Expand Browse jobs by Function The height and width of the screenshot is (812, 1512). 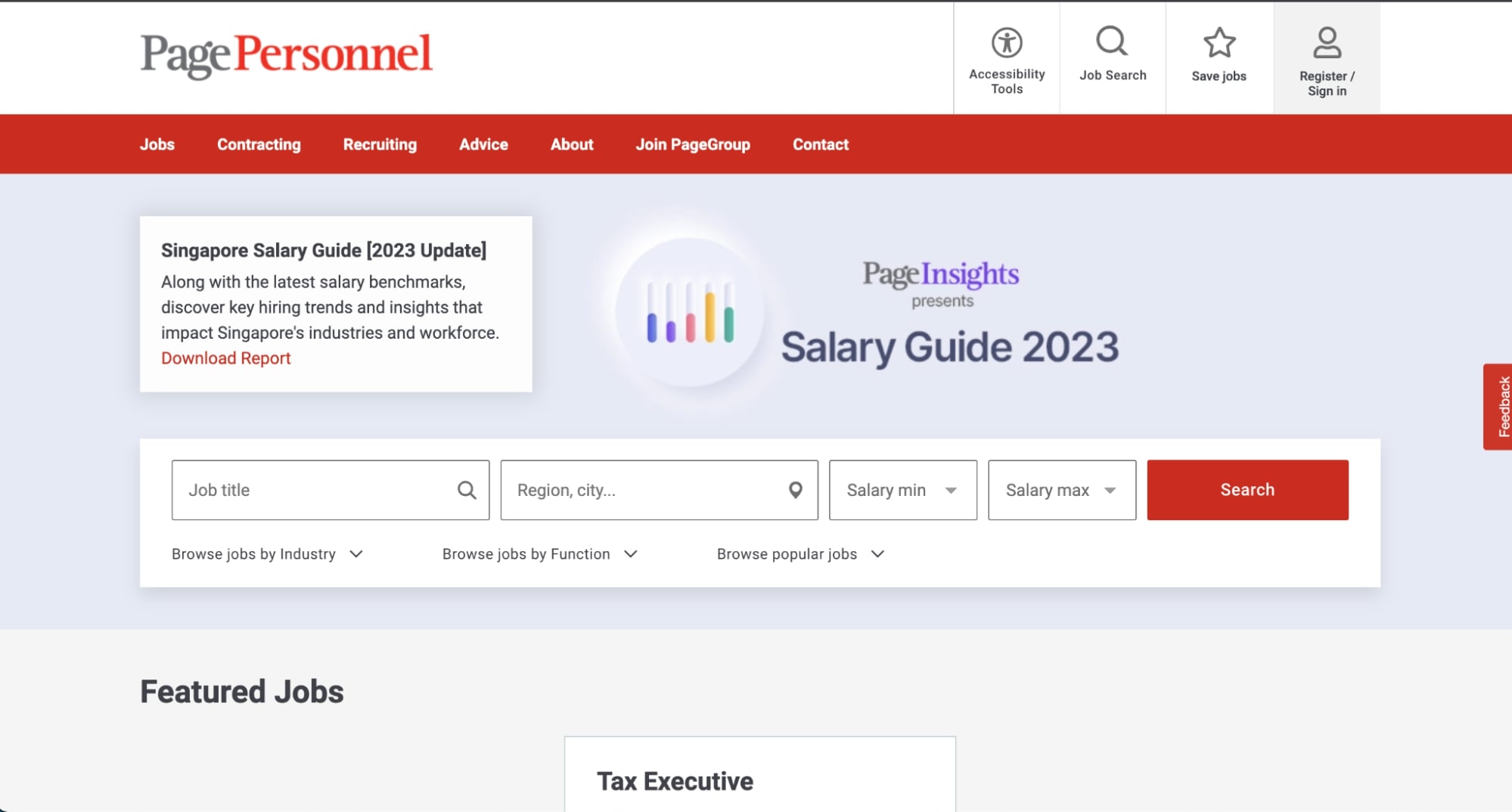click(540, 554)
